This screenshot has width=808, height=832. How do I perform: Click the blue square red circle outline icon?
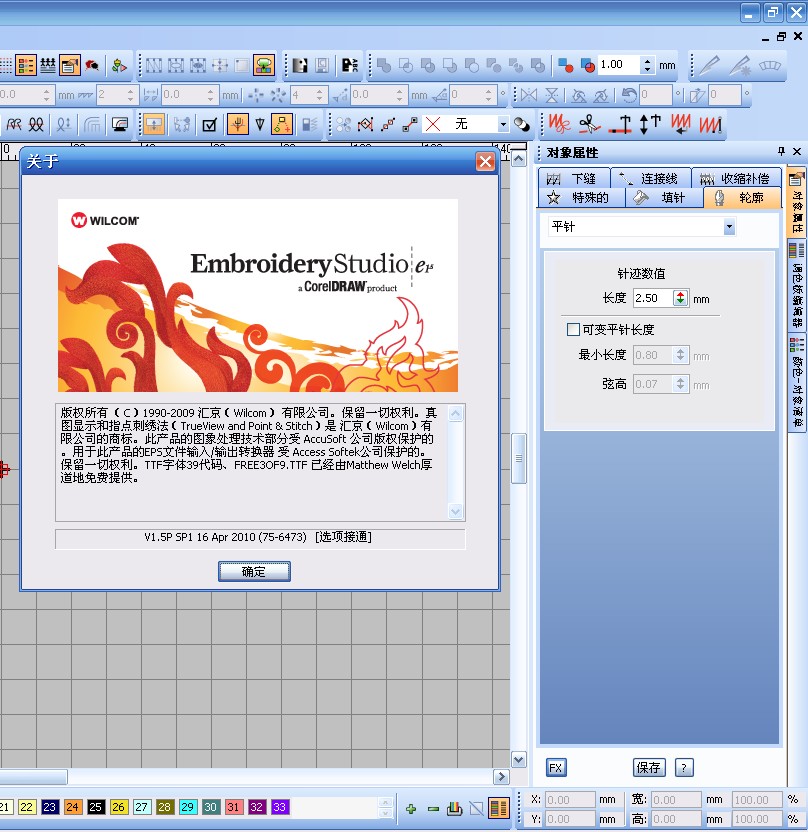tap(566, 66)
